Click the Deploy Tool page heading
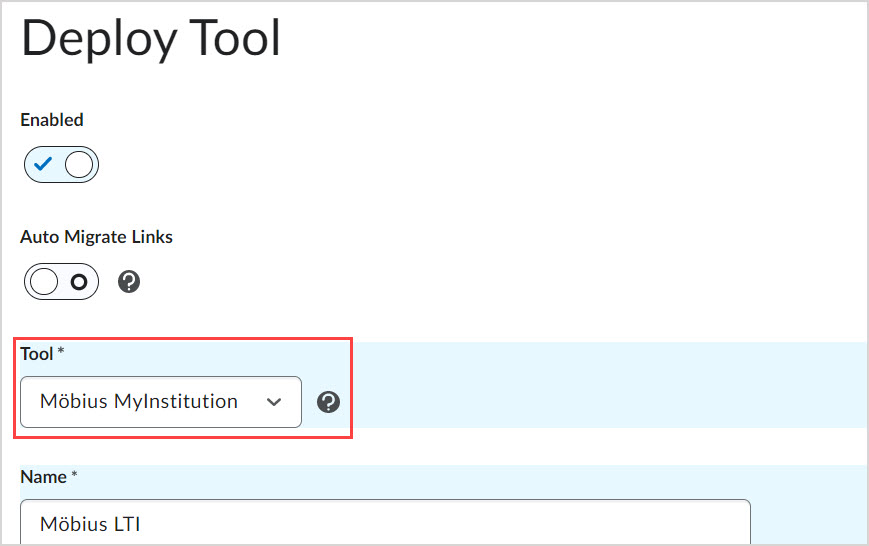The height and width of the screenshot is (546, 869). point(151,38)
